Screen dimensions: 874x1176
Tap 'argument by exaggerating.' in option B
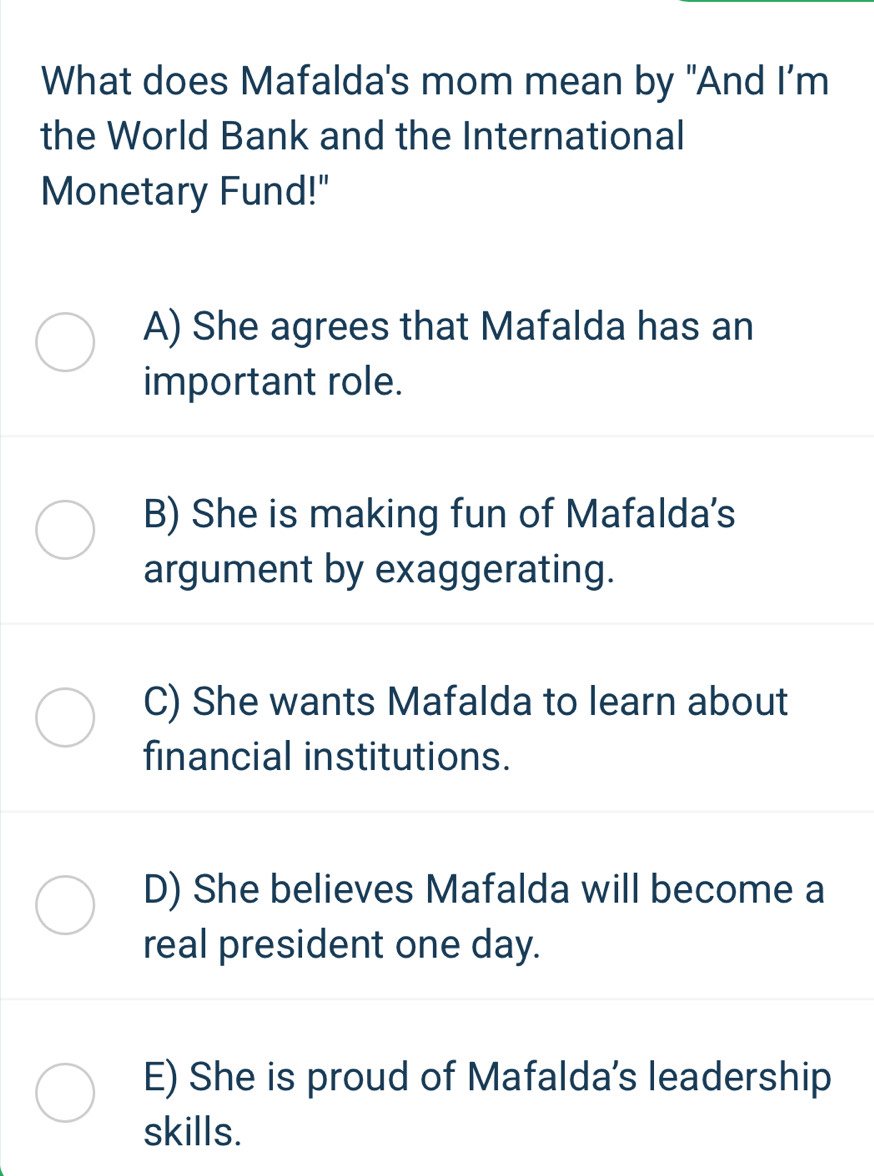click(378, 570)
